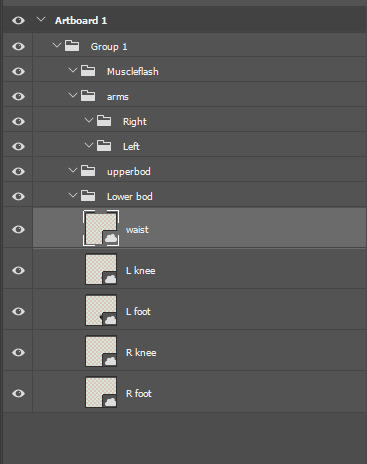The width and height of the screenshot is (367, 464).
Task: Select the Group 1 layer name
Action: [x=109, y=47]
